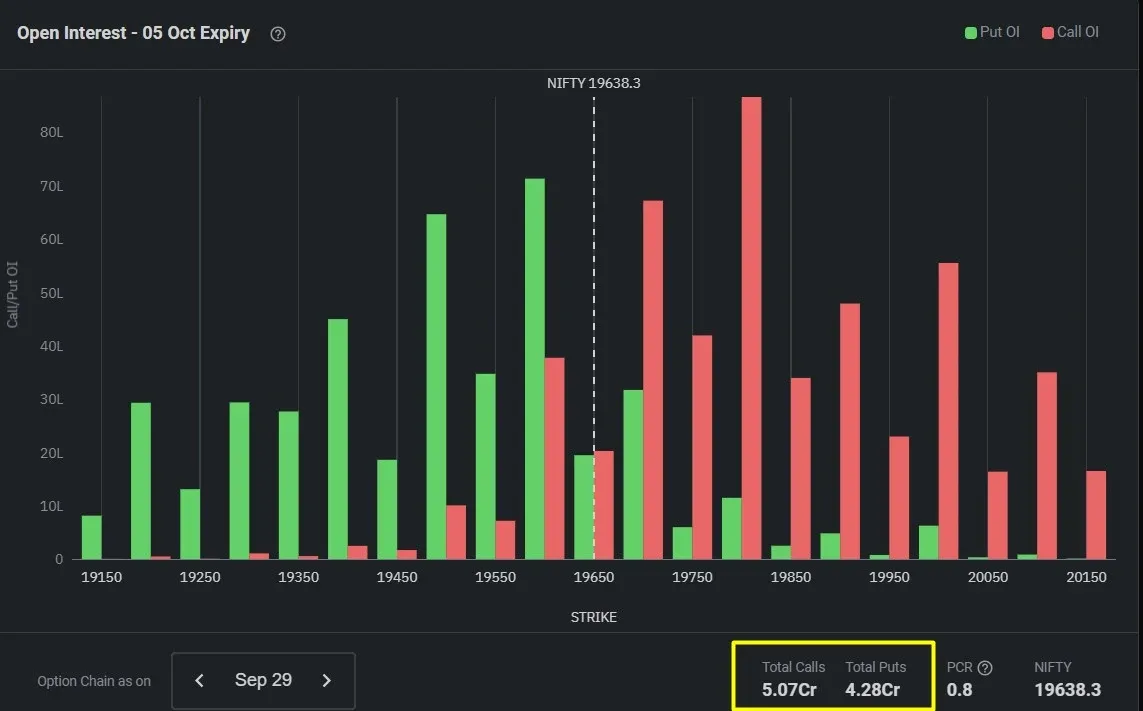Click the 19150 strike axis label
The image size is (1143, 711).
[101, 577]
